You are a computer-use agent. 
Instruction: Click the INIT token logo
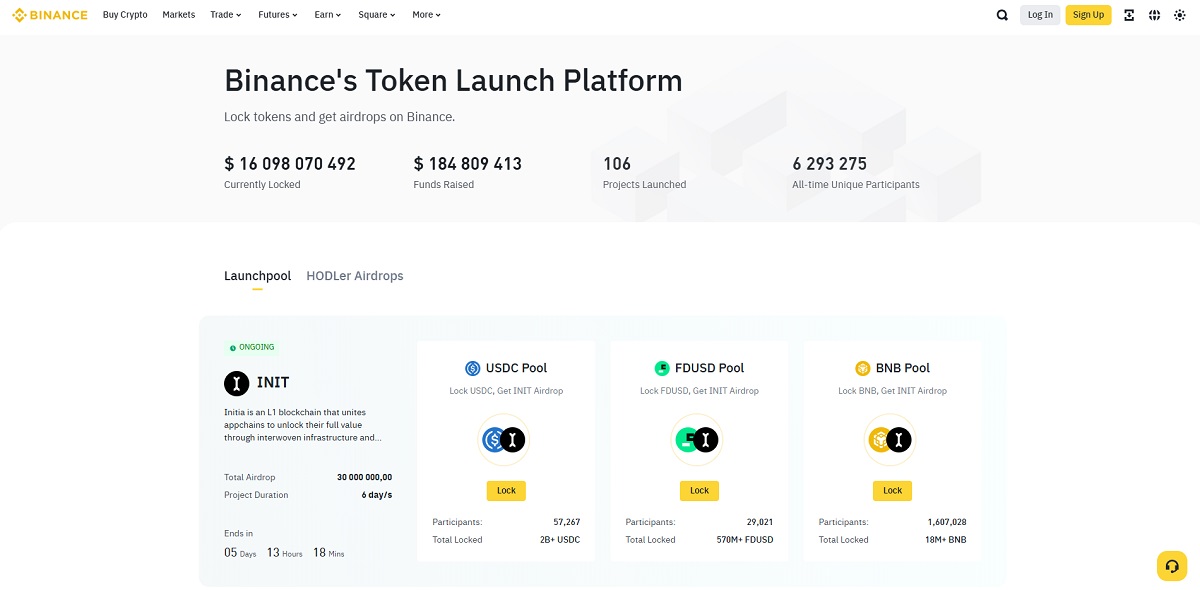pos(236,383)
